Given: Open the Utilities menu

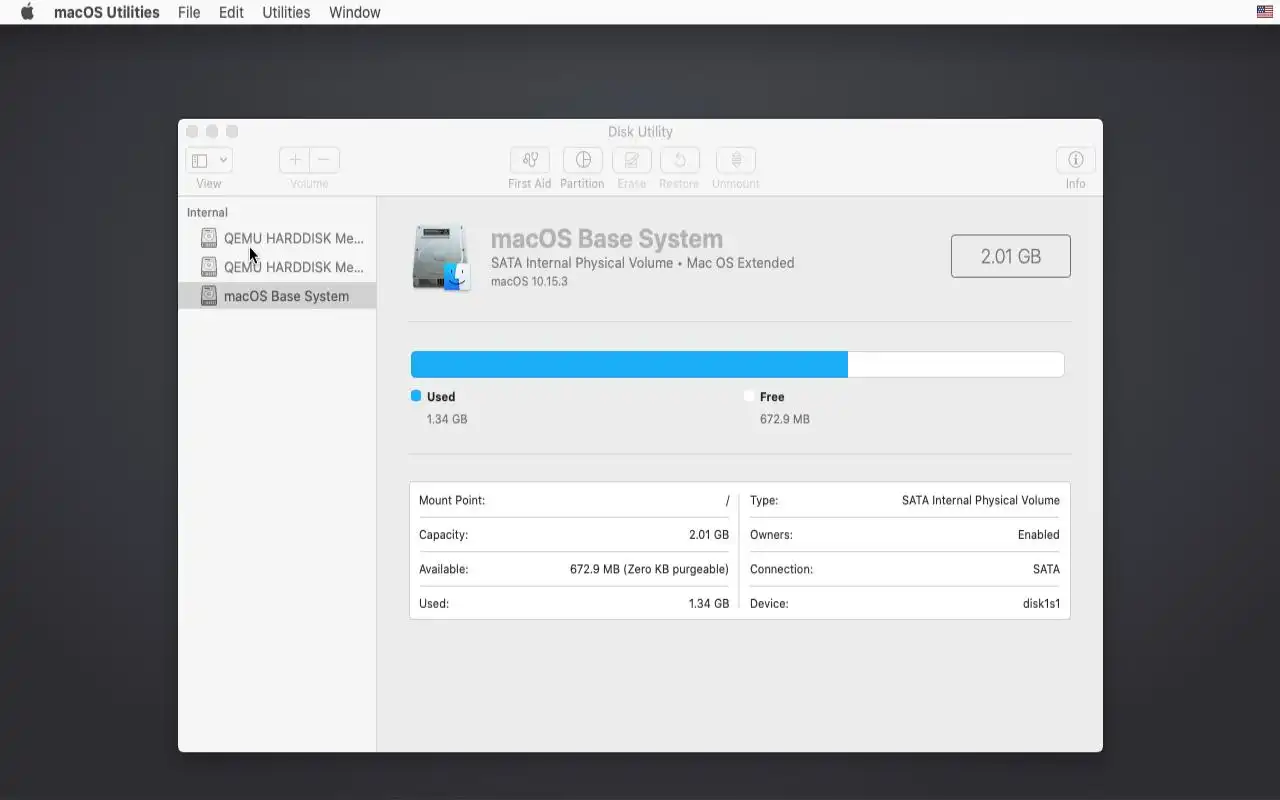Looking at the screenshot, I should click(286, 12).
